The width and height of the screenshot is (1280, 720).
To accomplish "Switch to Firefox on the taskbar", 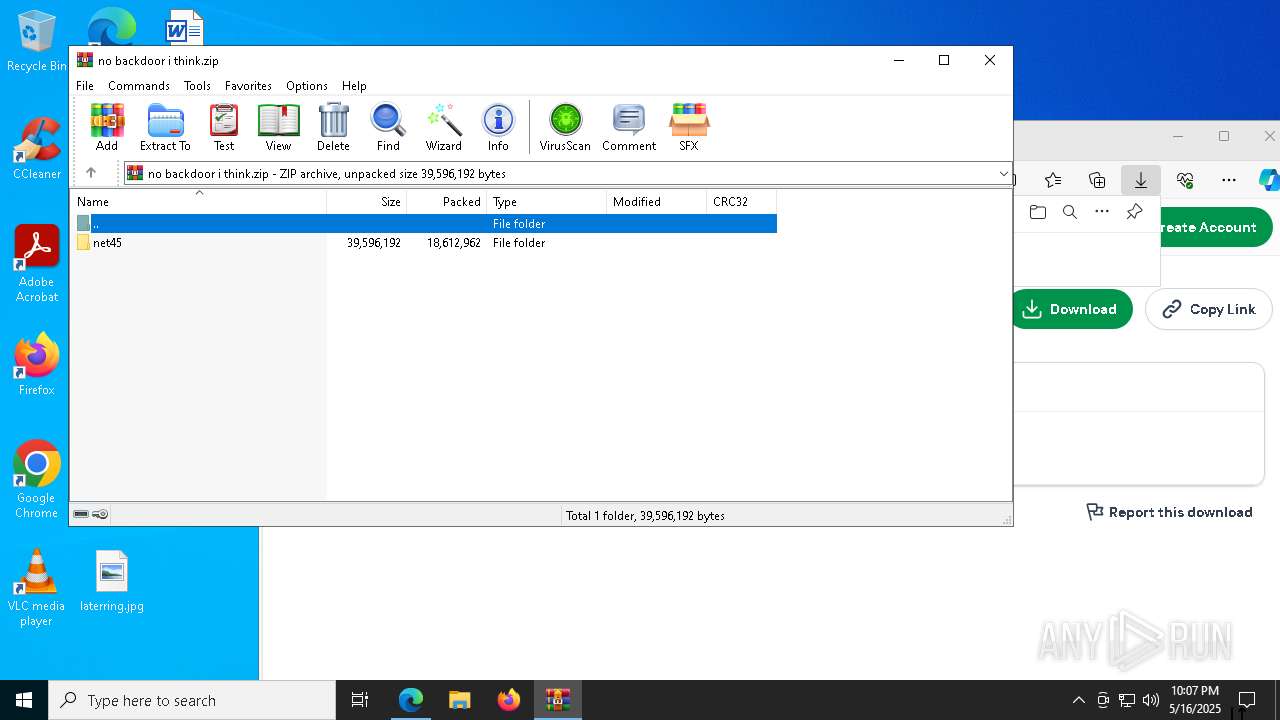I will [x=508, y=700].
